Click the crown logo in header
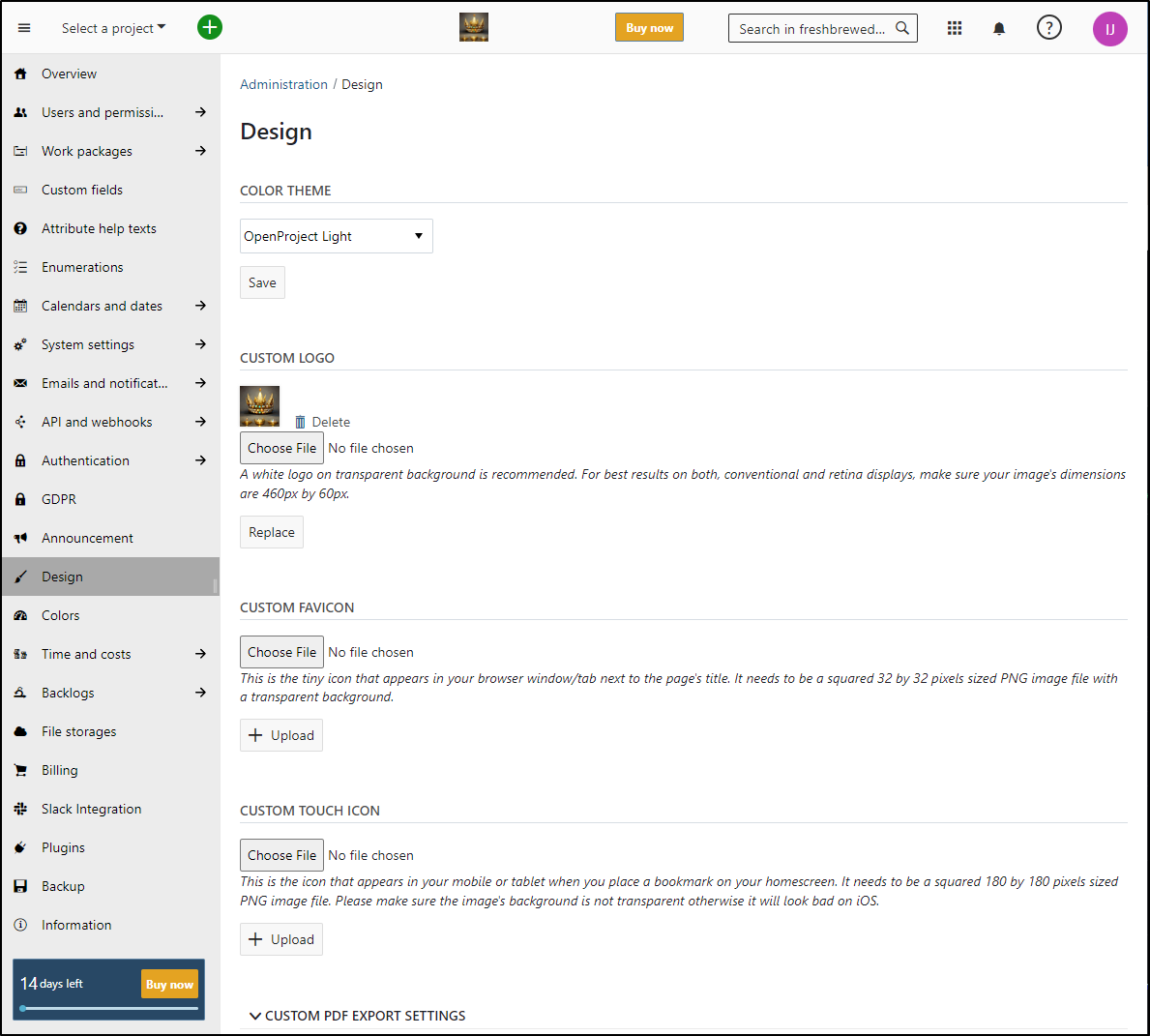The height and width of the screenshot is (1036, 1150). (x=474, y=27)
